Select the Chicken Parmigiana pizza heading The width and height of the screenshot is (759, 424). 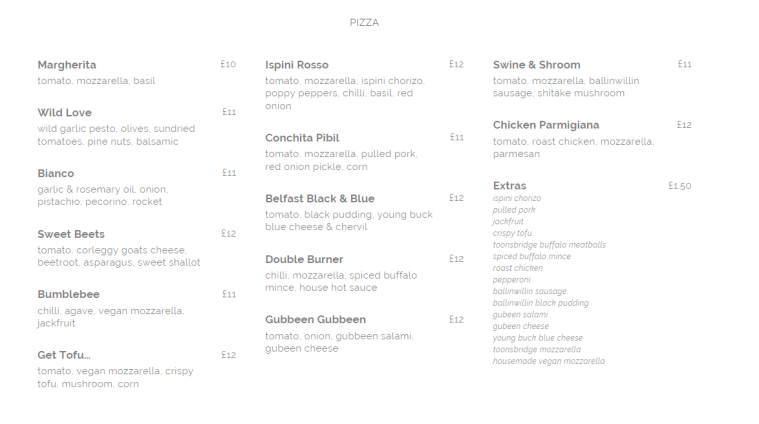(546, 126)
